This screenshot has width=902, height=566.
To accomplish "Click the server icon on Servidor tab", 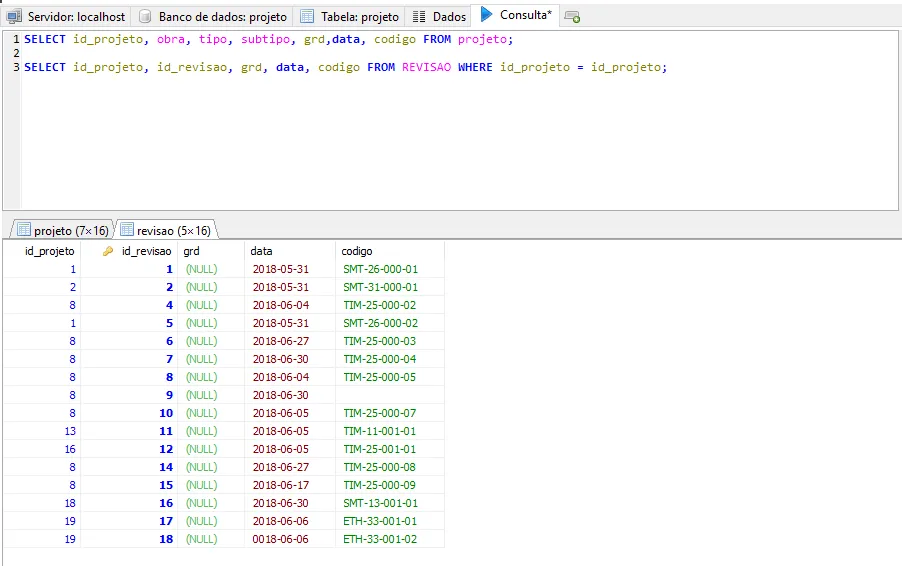I will click(15, 17).
